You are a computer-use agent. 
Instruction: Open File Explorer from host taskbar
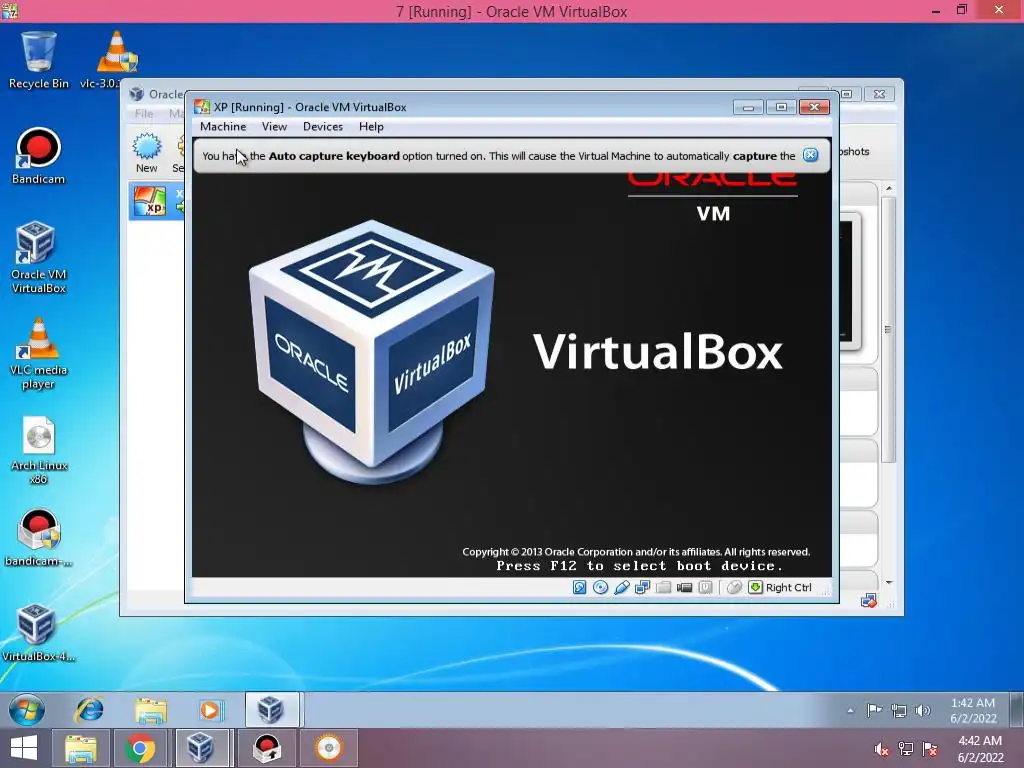click(80, 748)
